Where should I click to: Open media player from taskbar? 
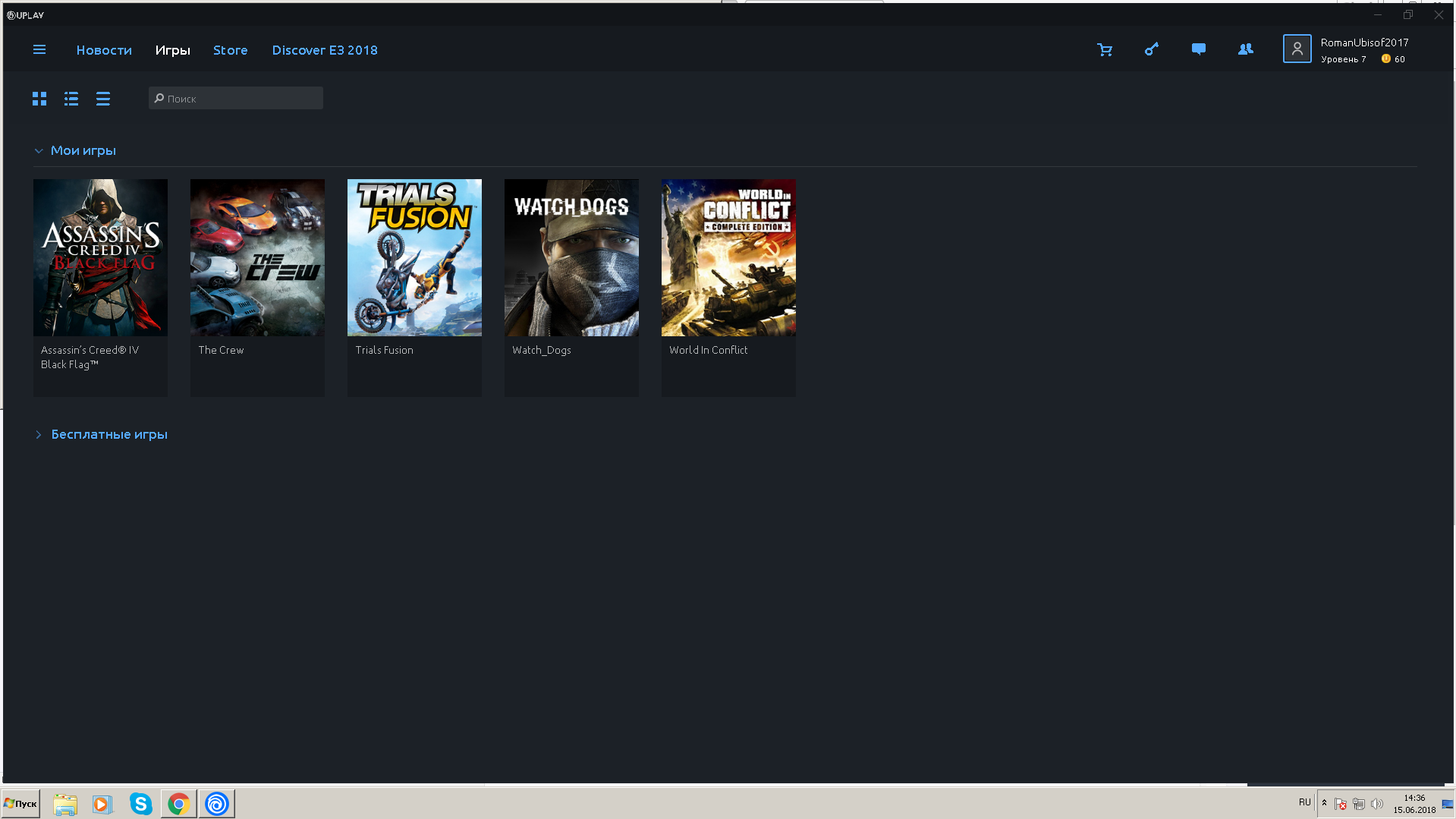[102, 804]
